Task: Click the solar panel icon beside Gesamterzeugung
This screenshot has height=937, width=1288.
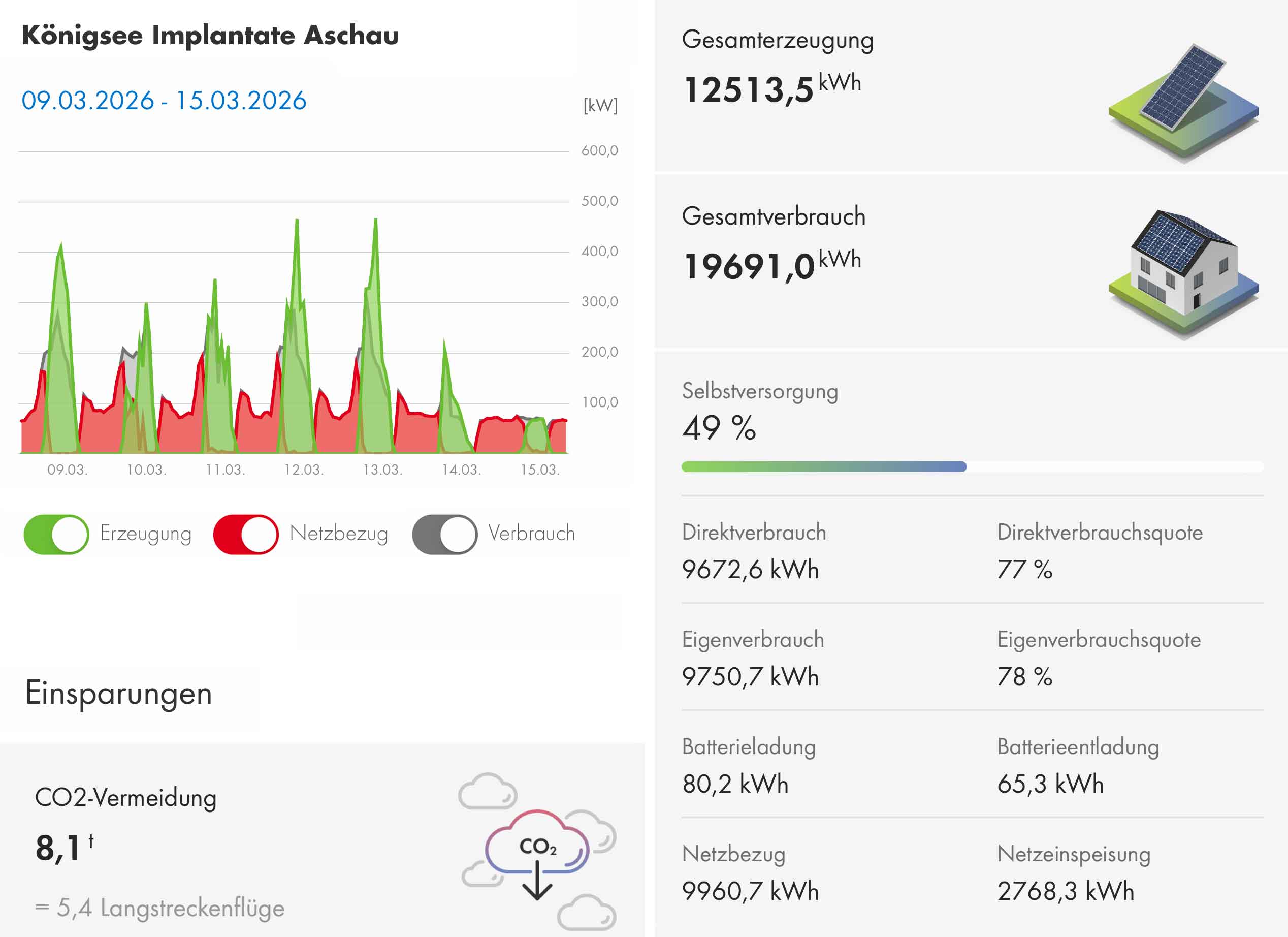Action: pyautogui.click(x=1183, y=101)
